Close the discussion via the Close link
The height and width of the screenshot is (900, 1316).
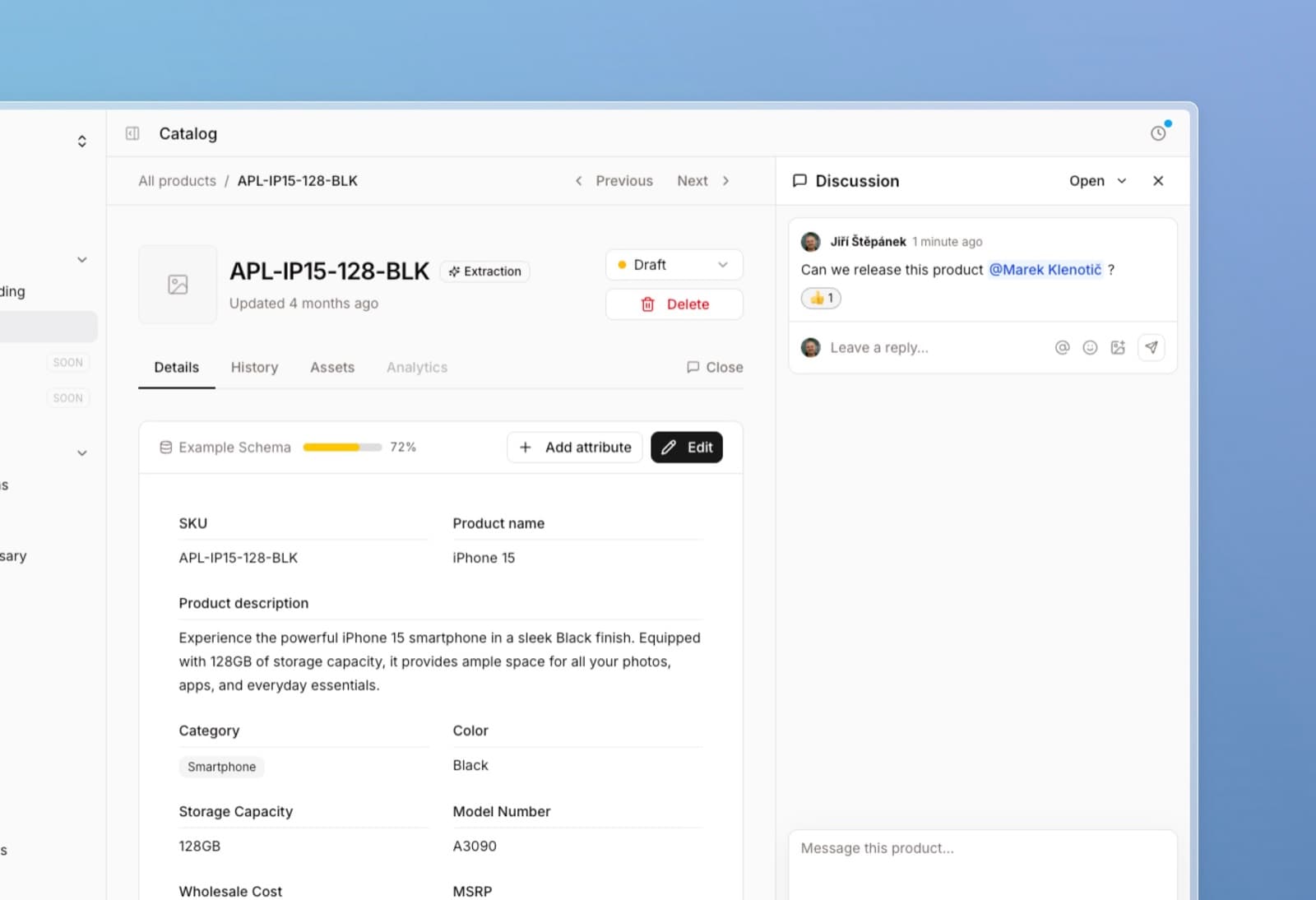pyautogui.click(x=715, y=368)
